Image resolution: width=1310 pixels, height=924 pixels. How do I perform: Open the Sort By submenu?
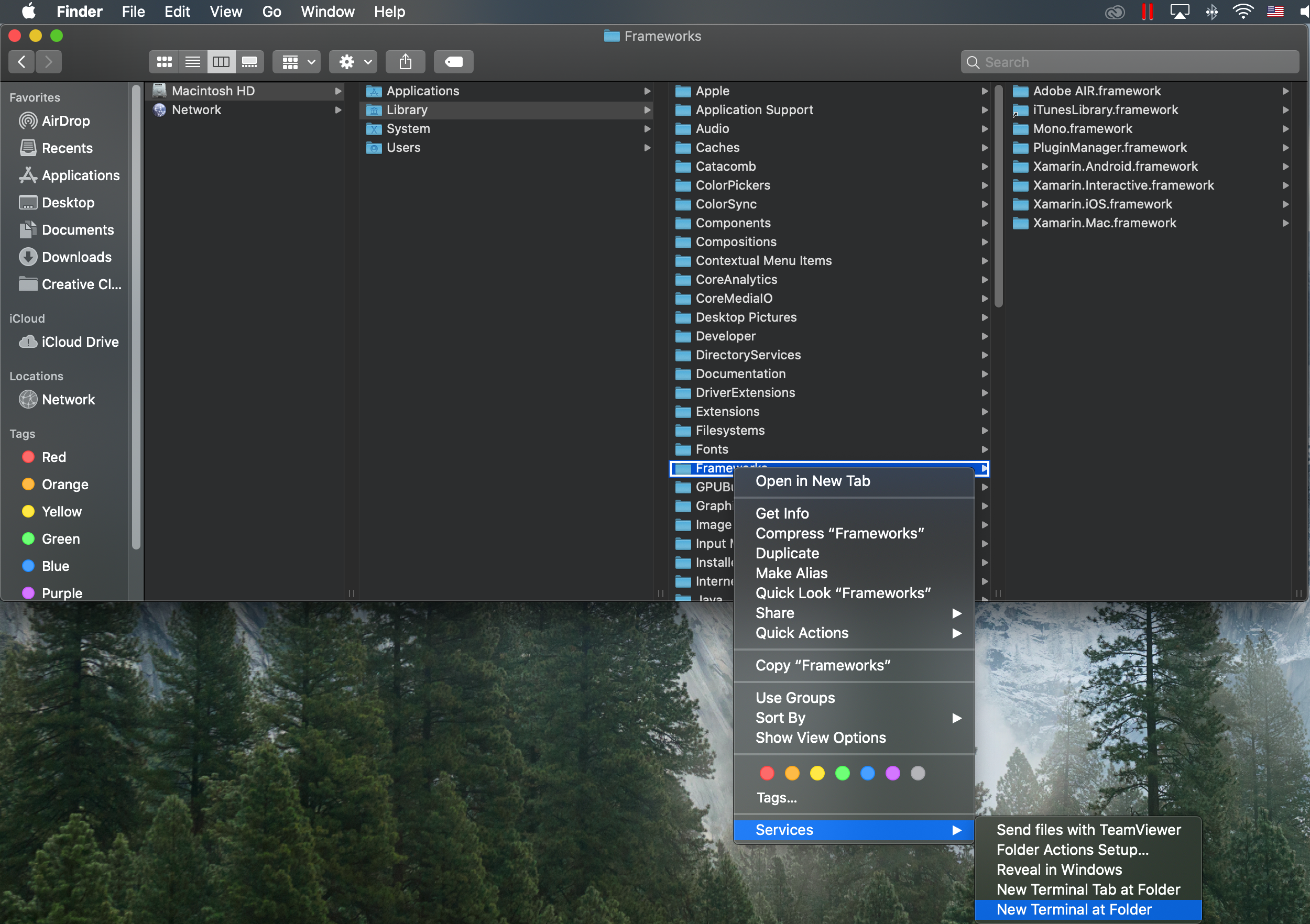click(854, 718)
